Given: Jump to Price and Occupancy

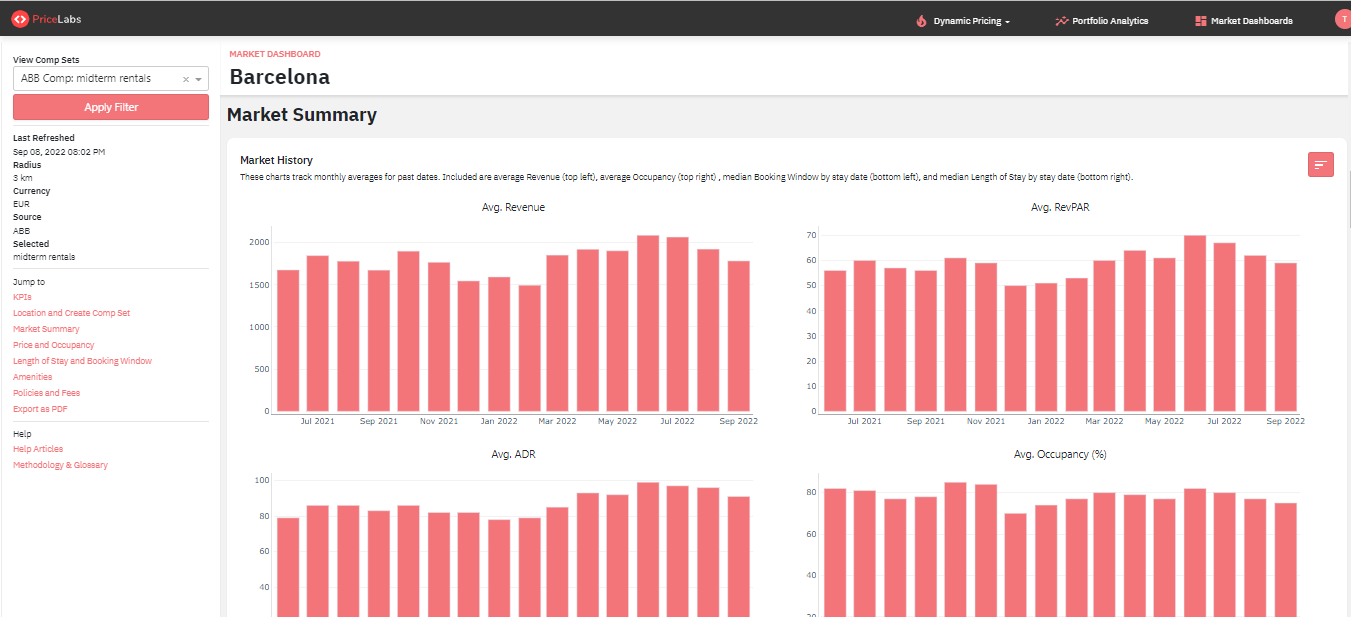Looking at the screenshot, I should pos(53,345).
